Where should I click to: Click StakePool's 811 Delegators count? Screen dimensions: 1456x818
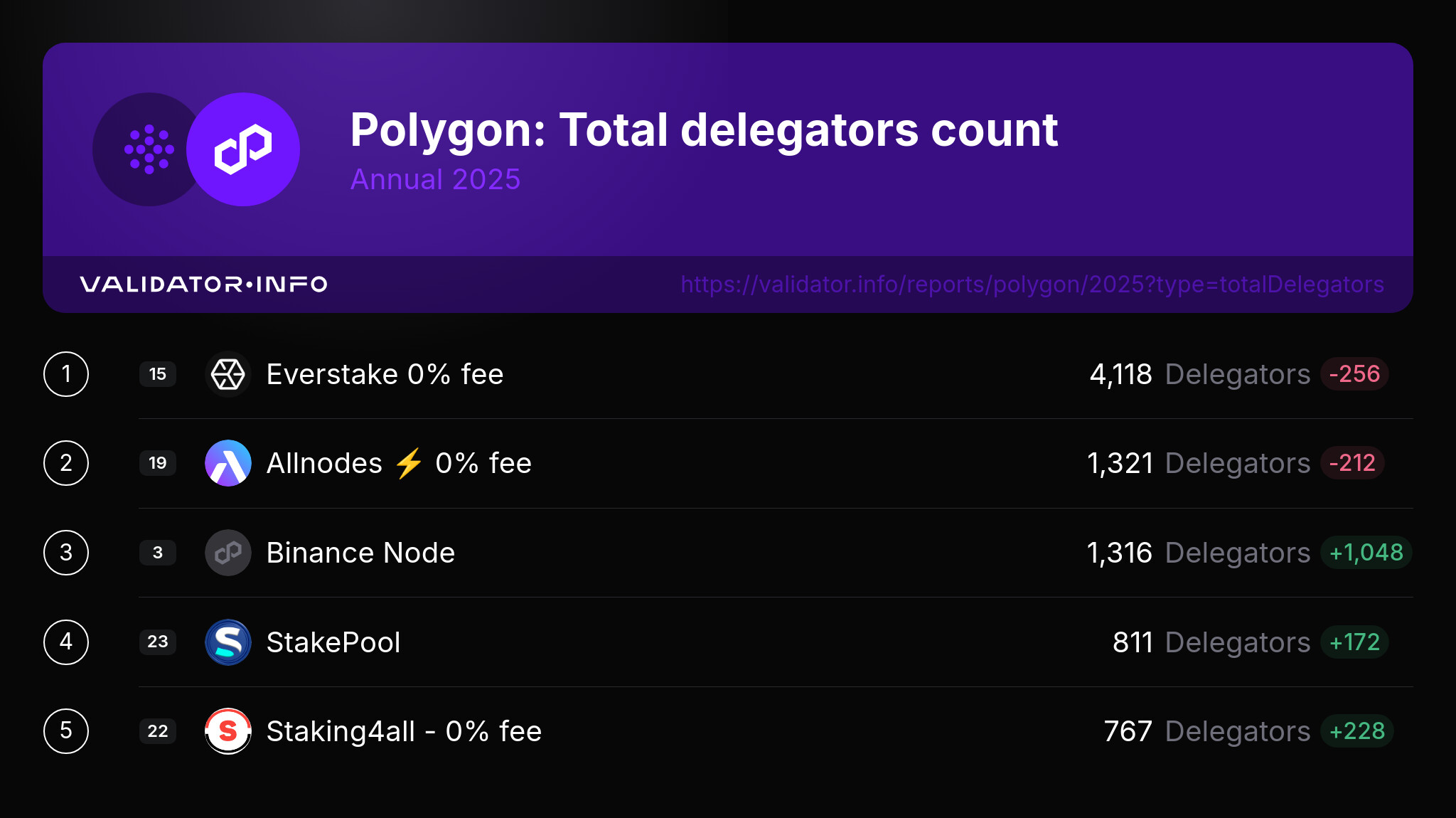pos(1211,642)
